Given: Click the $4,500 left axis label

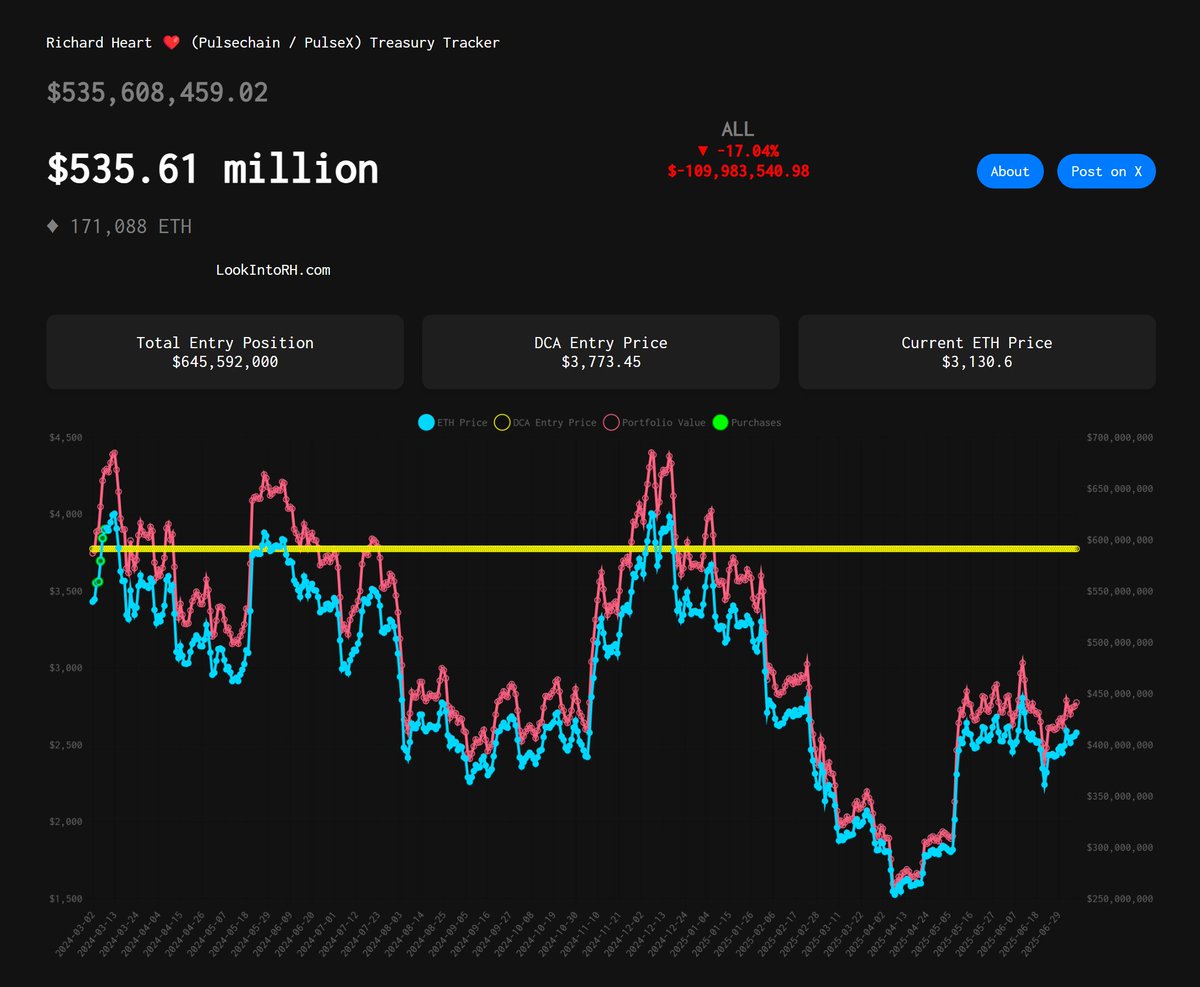Looking at the screenshot, I should pos(66,437).
